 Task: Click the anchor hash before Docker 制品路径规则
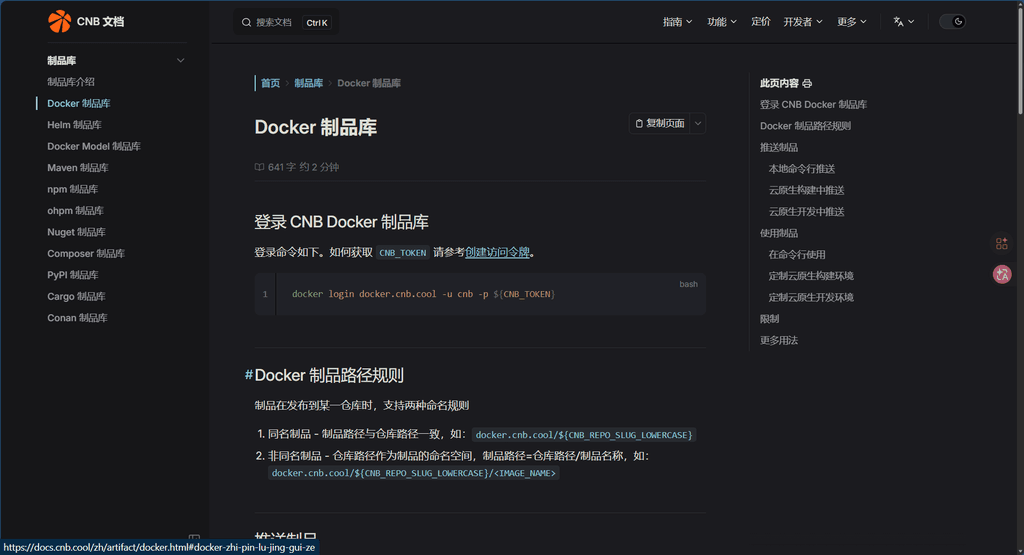coord(249,375)
